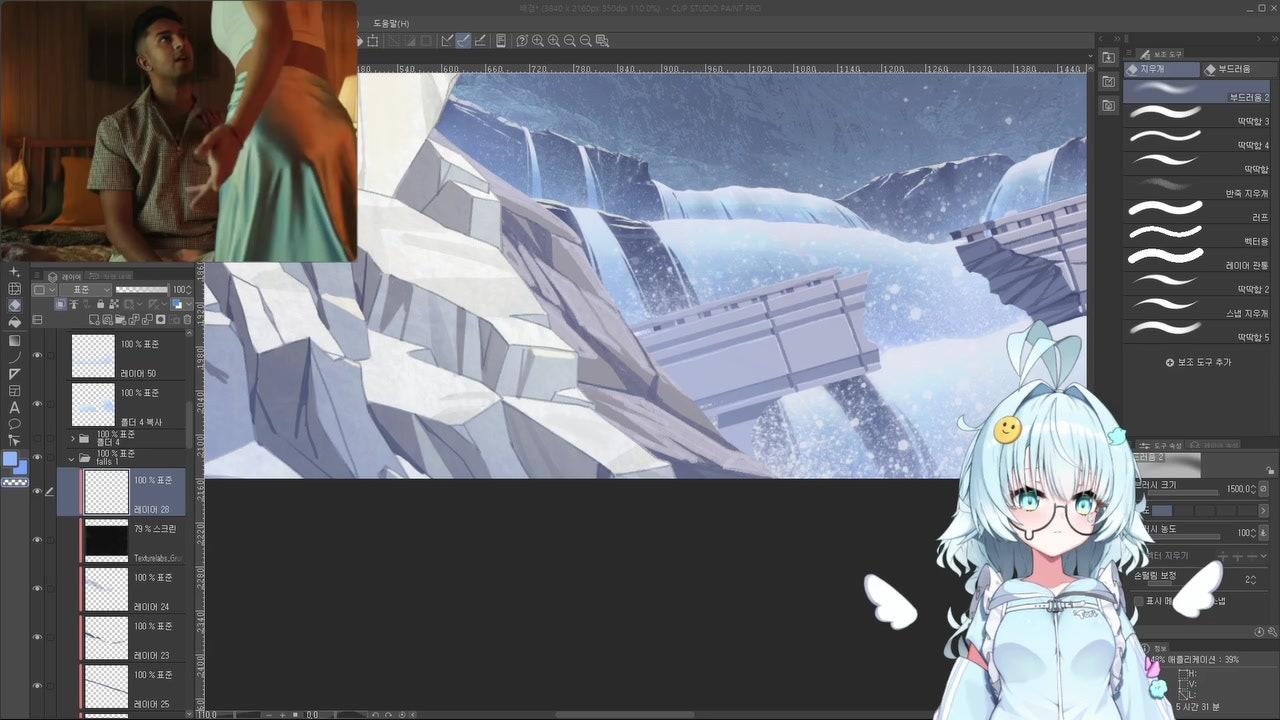Select the Curve line tool
The height and width of the screenshot is (720, 1280).
15,357
